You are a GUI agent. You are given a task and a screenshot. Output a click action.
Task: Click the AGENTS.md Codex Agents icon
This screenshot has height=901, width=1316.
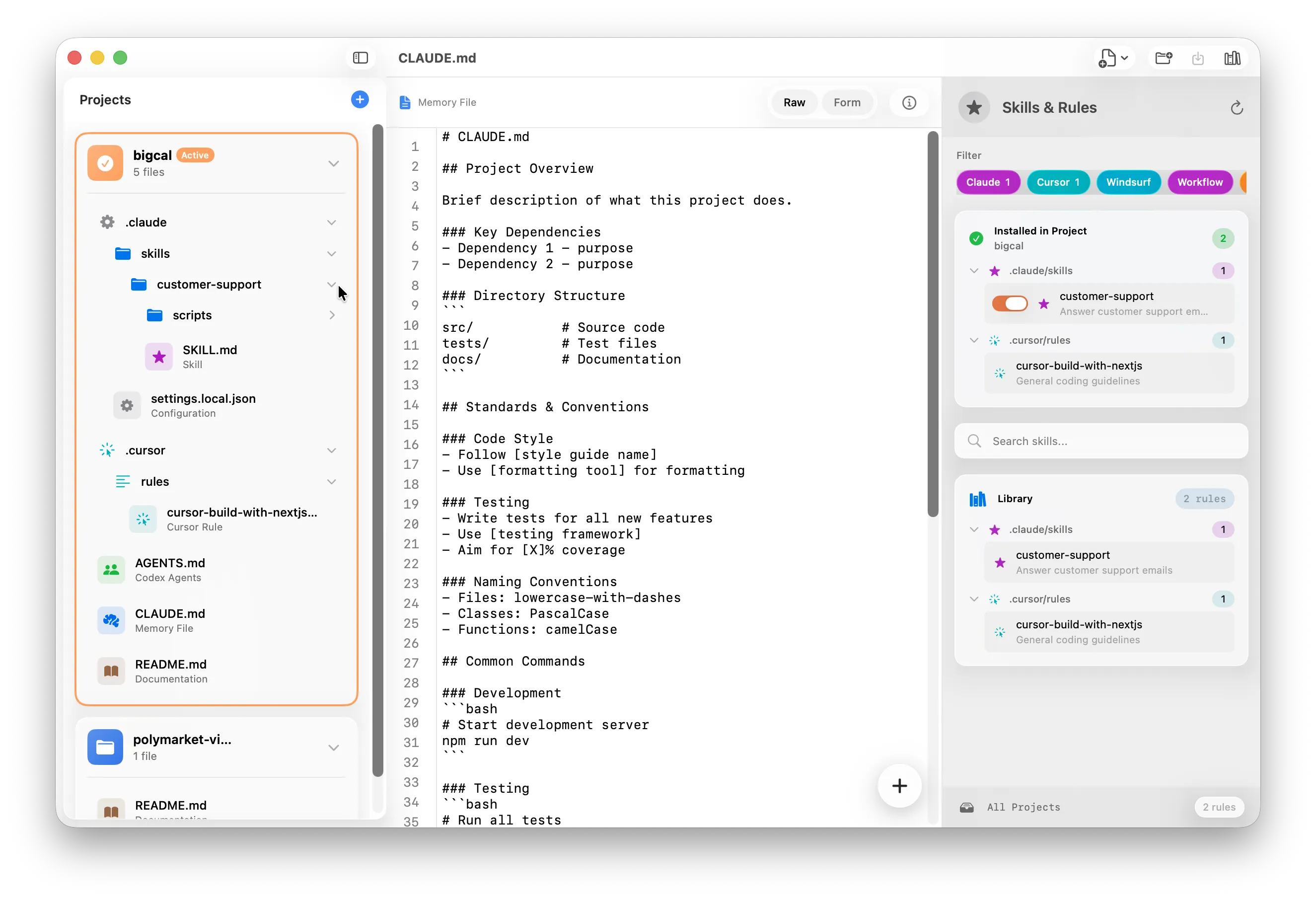click(x=111, y=570)
